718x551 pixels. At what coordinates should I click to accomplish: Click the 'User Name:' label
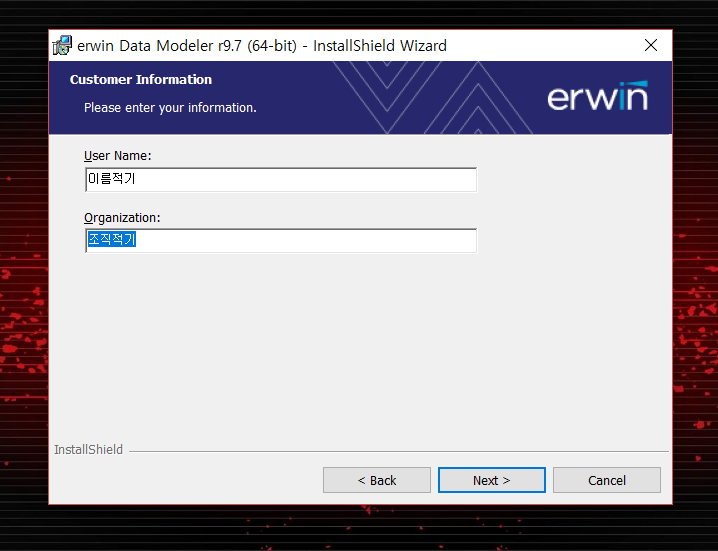click(x=118, y=156)
